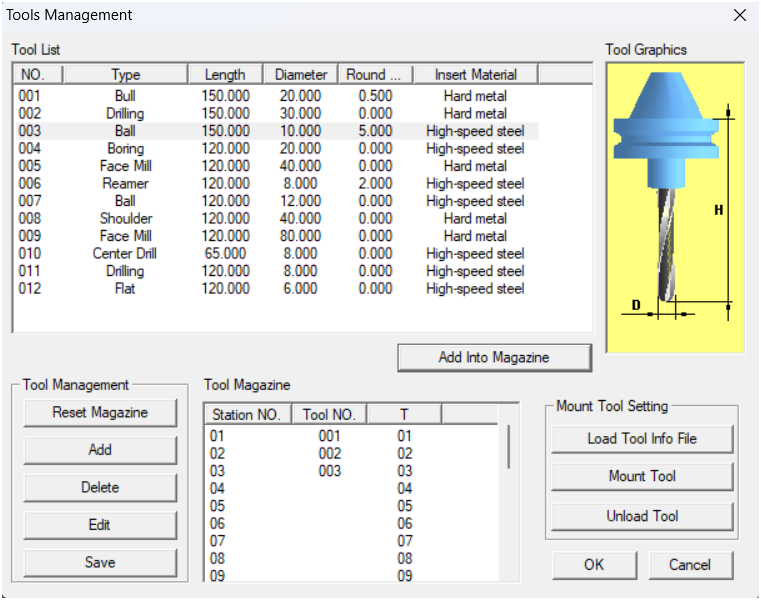Click the Diameter column header
Screen dimensions: 761x600
point(300,75)
